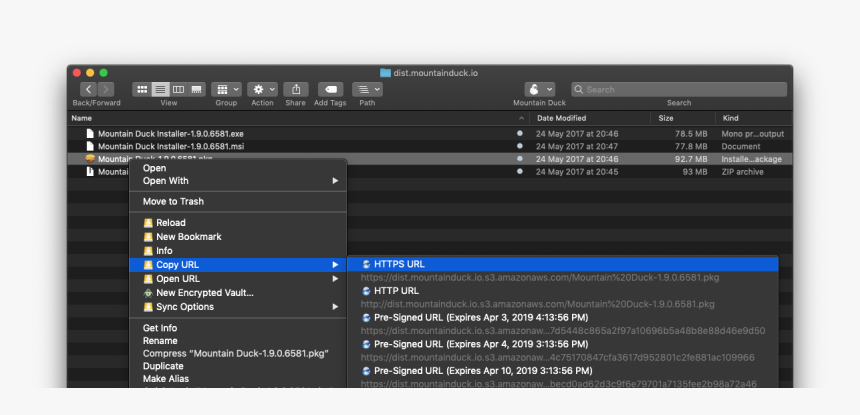This screenshot has height=415, width=860.
Task: Sort by the Name column header
Action: 82,118
